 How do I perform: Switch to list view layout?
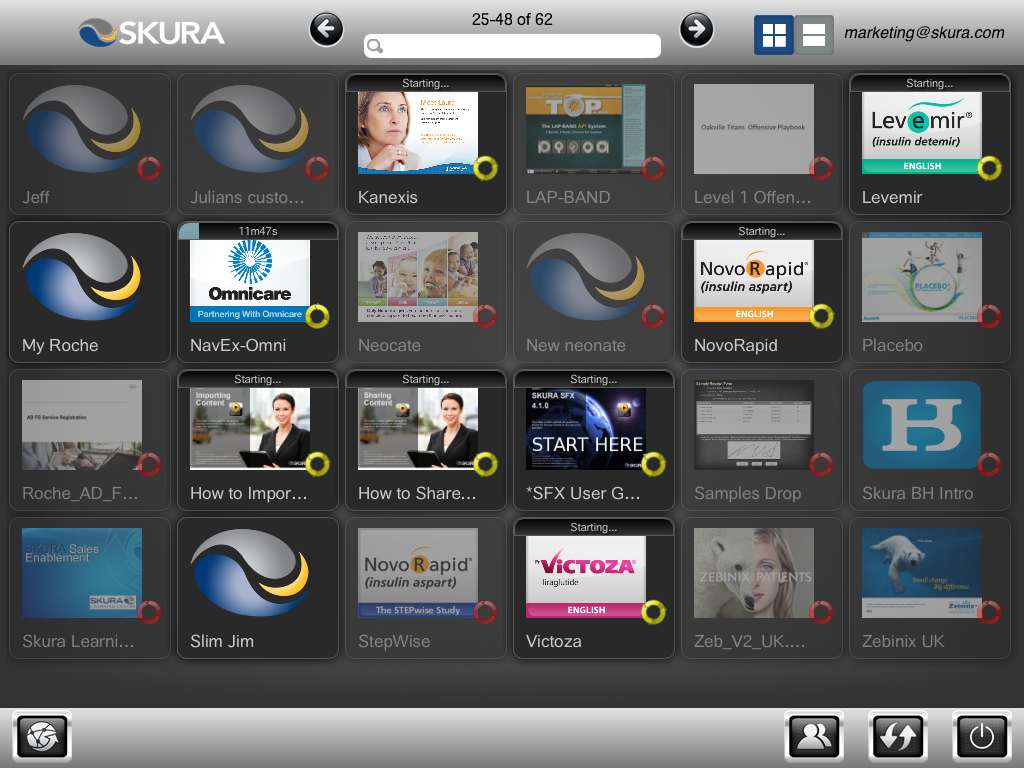(x=814, y=35)
